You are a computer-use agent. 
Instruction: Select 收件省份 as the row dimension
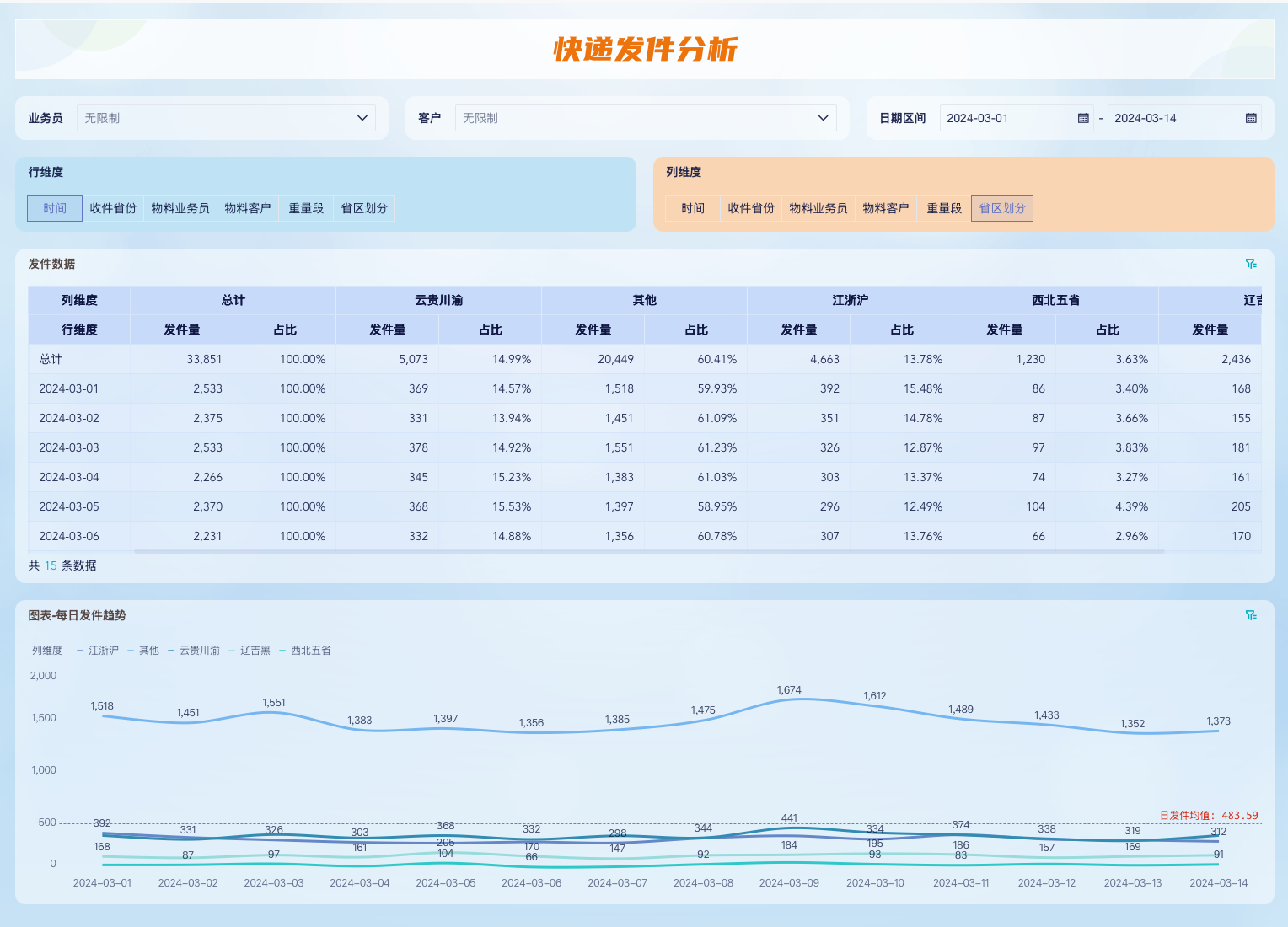click(112, 208)
